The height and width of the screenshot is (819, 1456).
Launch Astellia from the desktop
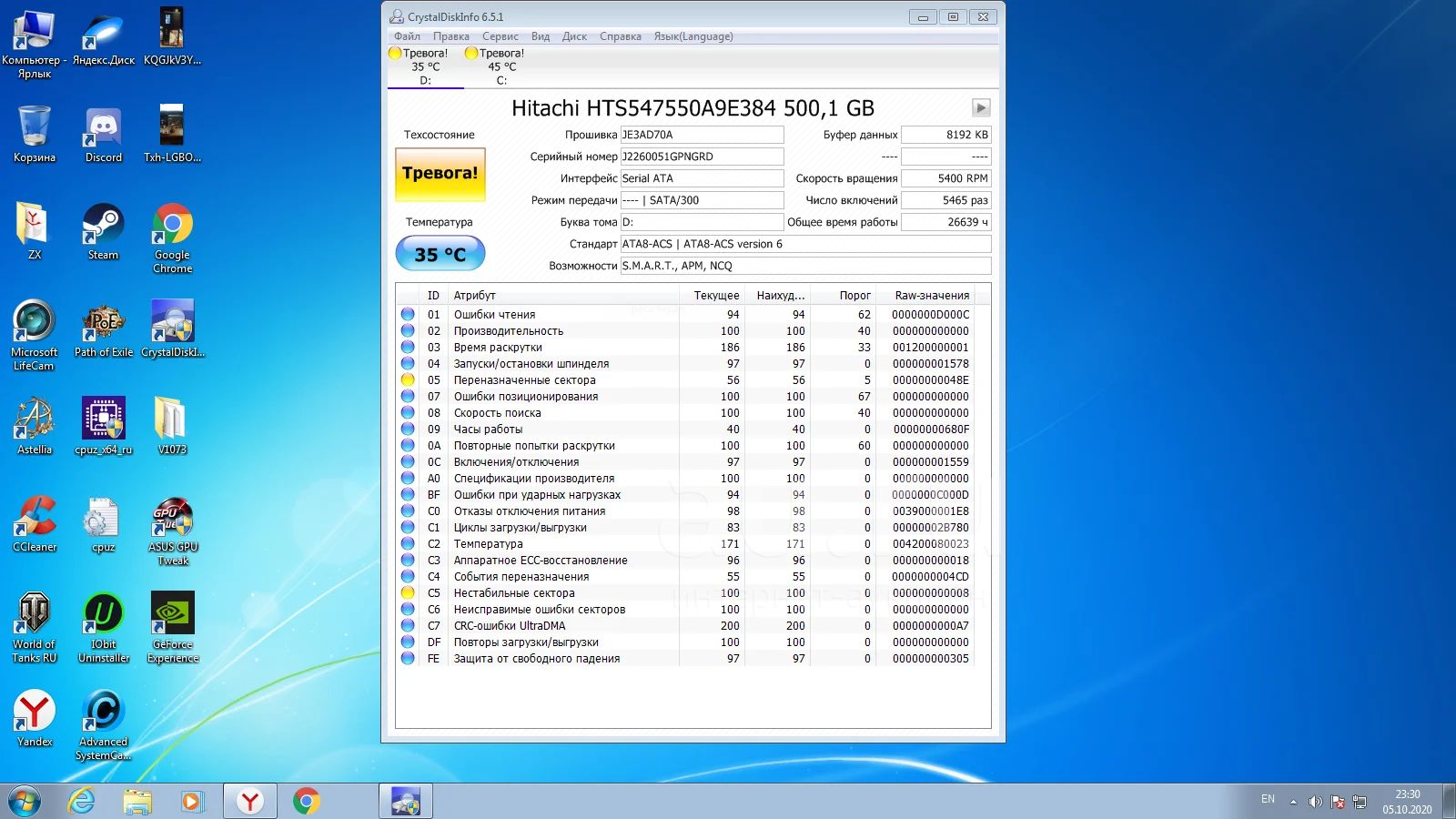[x=34, y=426]
